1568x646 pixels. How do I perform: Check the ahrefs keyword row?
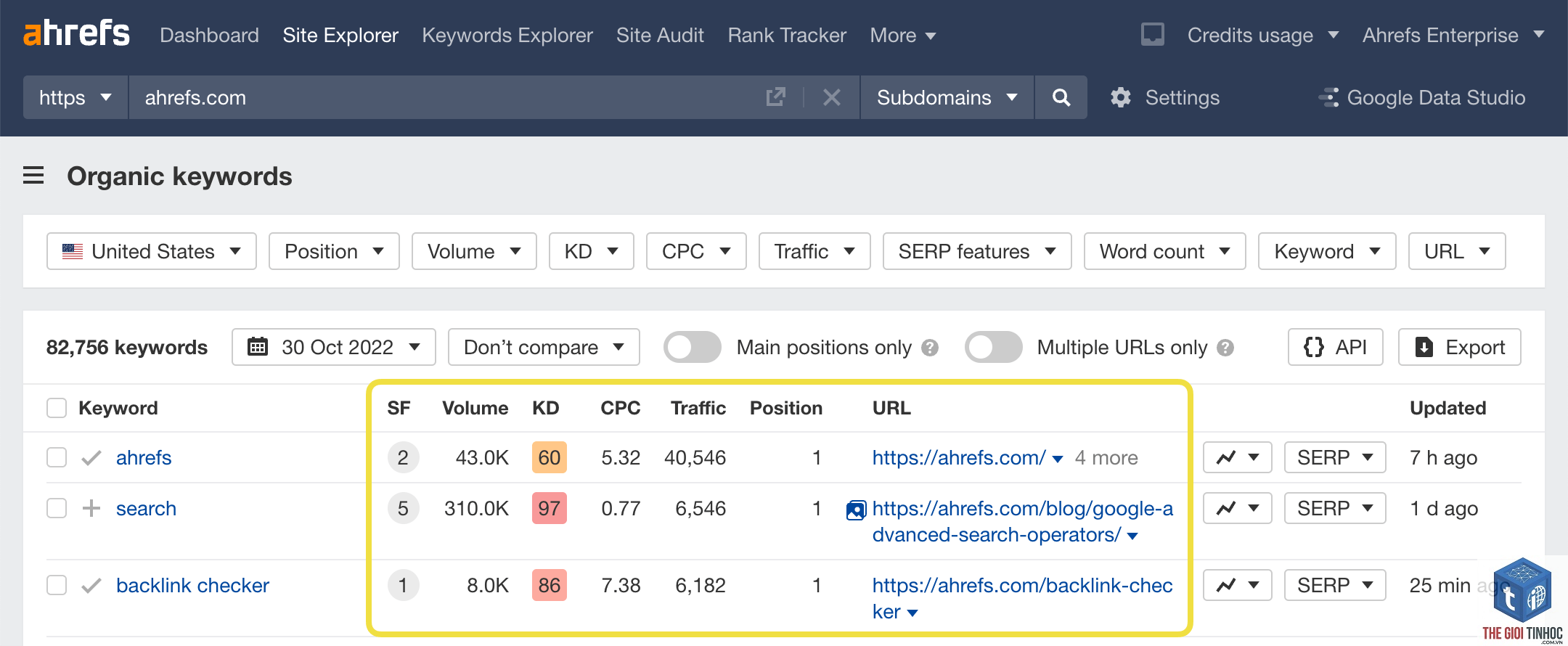[57, 457]
